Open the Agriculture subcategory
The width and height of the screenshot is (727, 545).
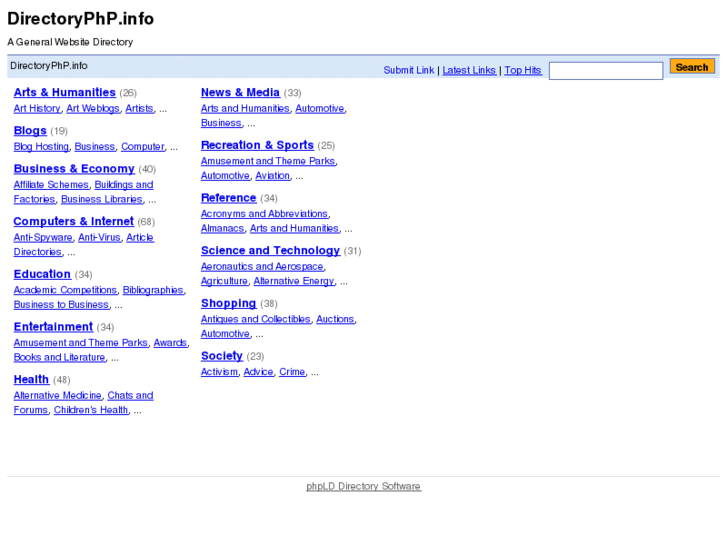coord(224,281)
